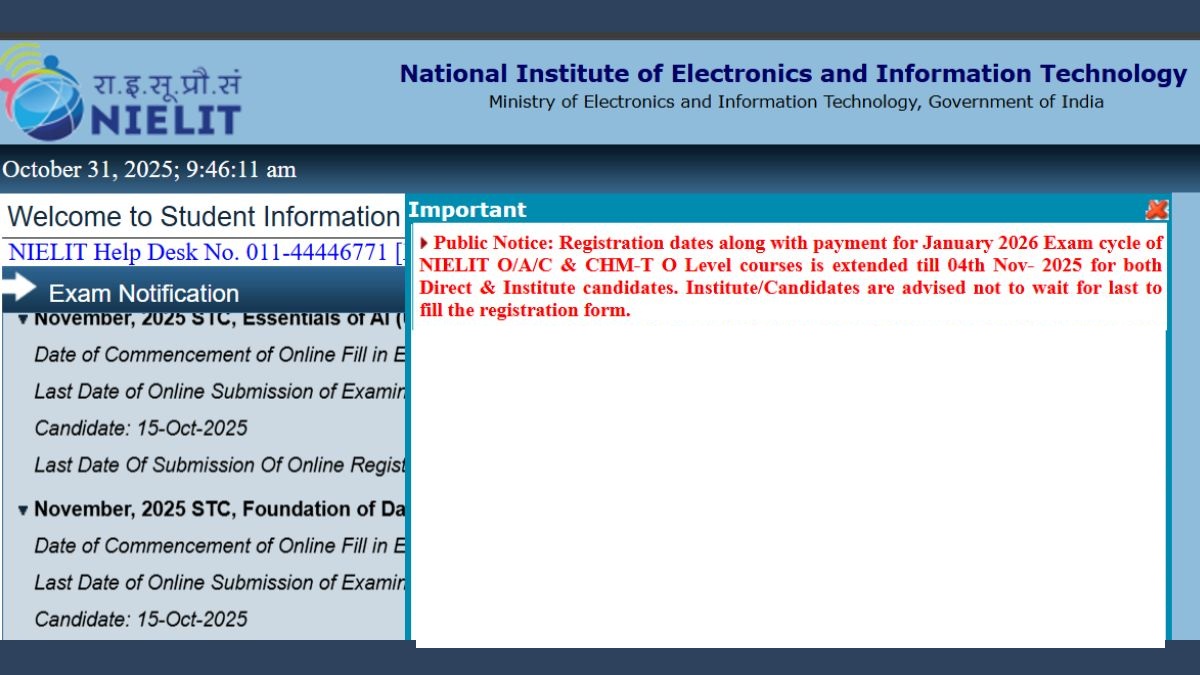The height and width of the screenshot is (675, 1200).
Task: Click the National Institute of Electronics header title
Action: 793,74
